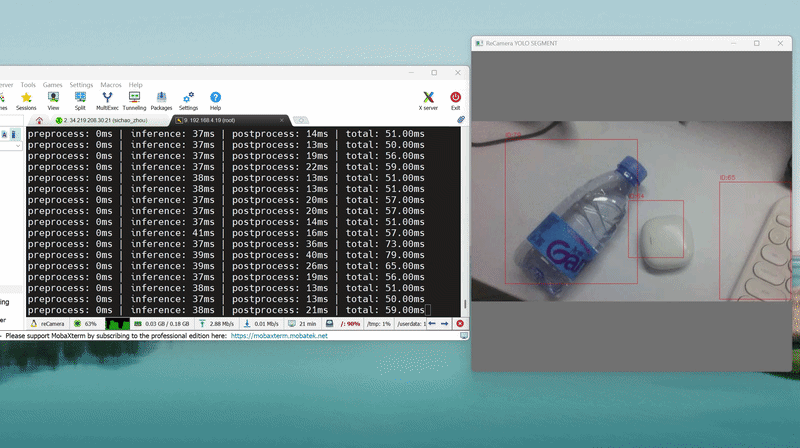Screen dimensions: 800x448
Task: Open a new tab with the plus tab button
Action: (x=301, y=120)
